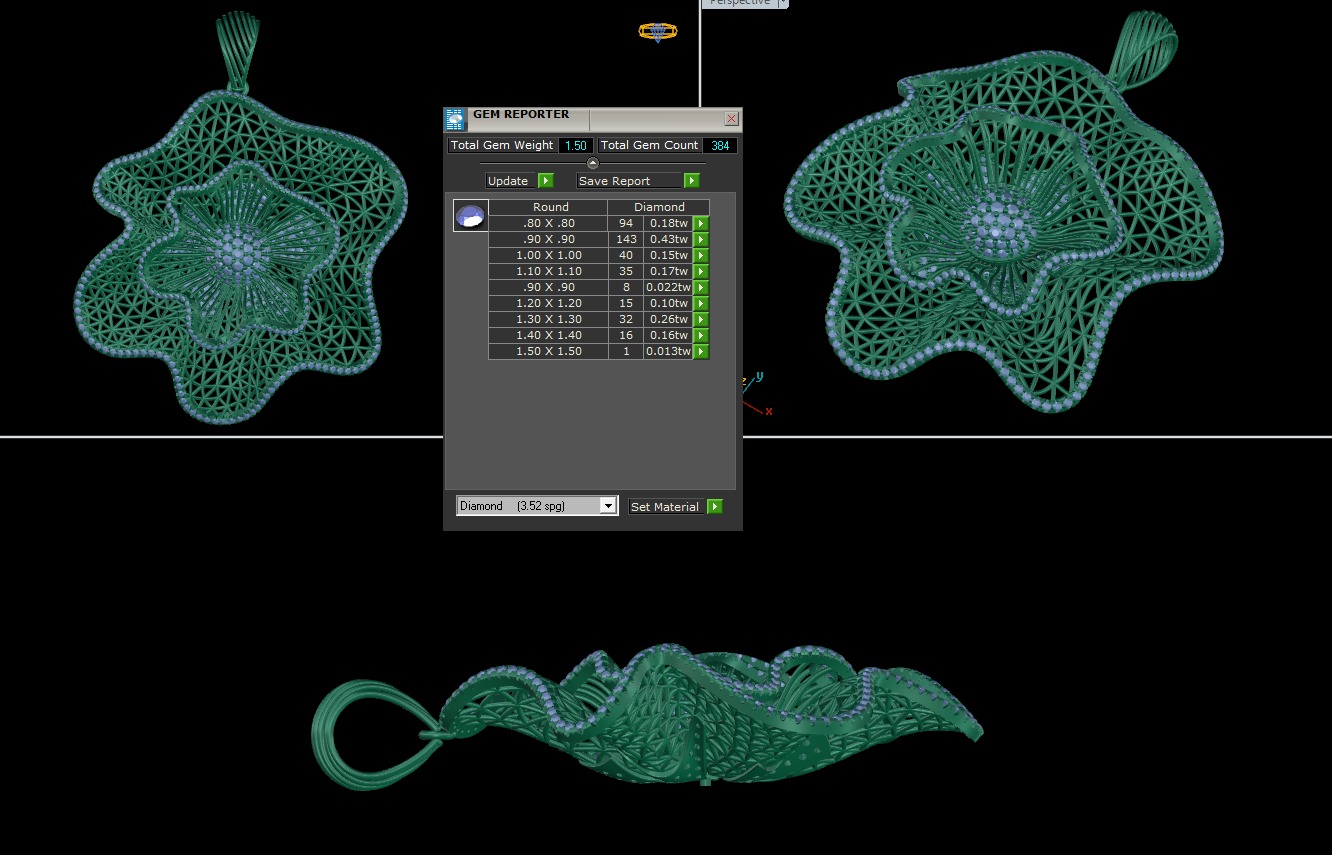This screenshot has width=1332, height=855.
Task: Click the Total Gem Count value 384
Action: 720,146
